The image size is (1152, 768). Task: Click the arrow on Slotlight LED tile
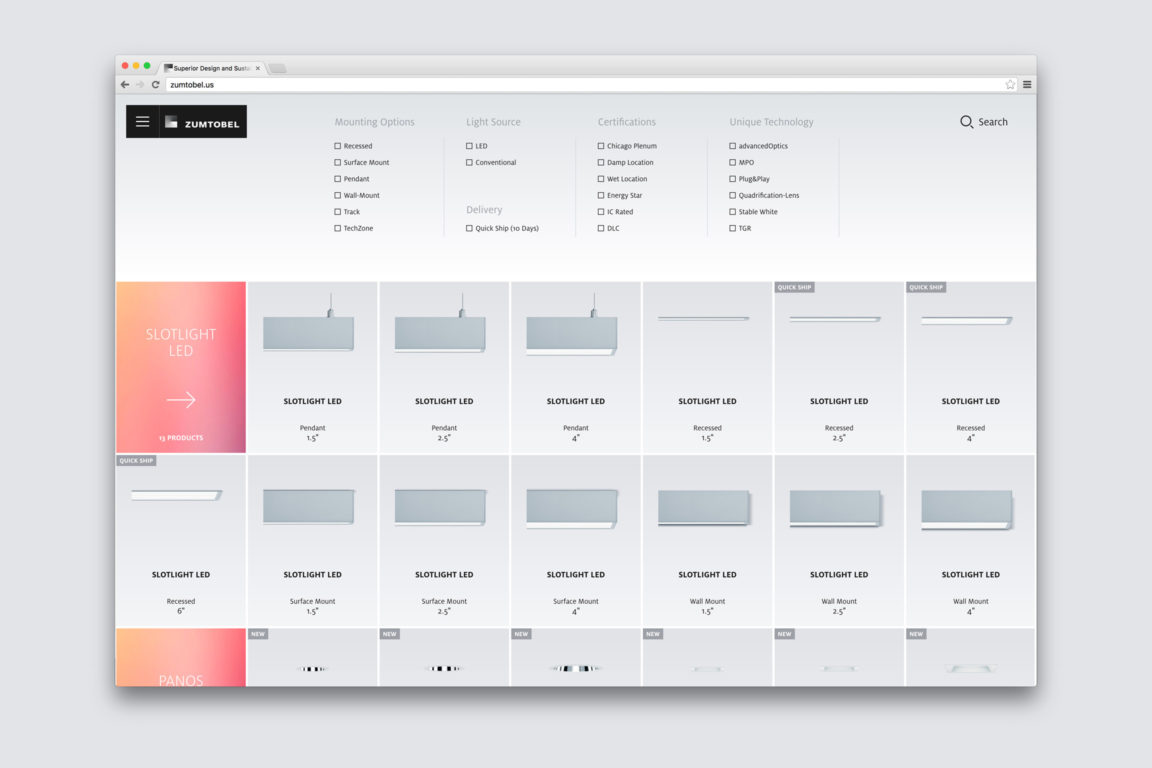(181, 400)
